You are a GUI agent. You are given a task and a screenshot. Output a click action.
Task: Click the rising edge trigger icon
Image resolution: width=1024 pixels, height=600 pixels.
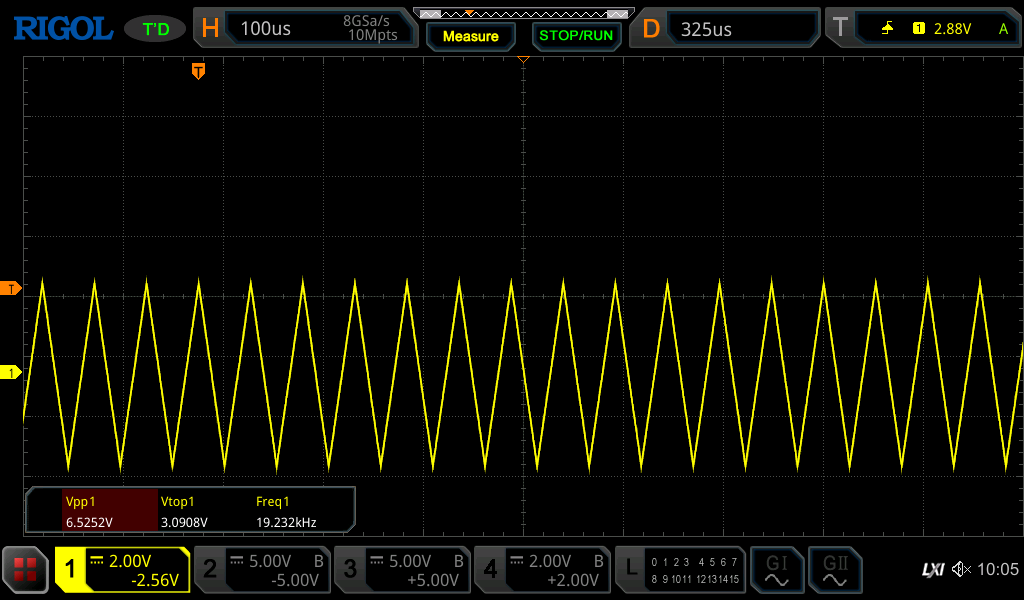(x=888, y=28)
